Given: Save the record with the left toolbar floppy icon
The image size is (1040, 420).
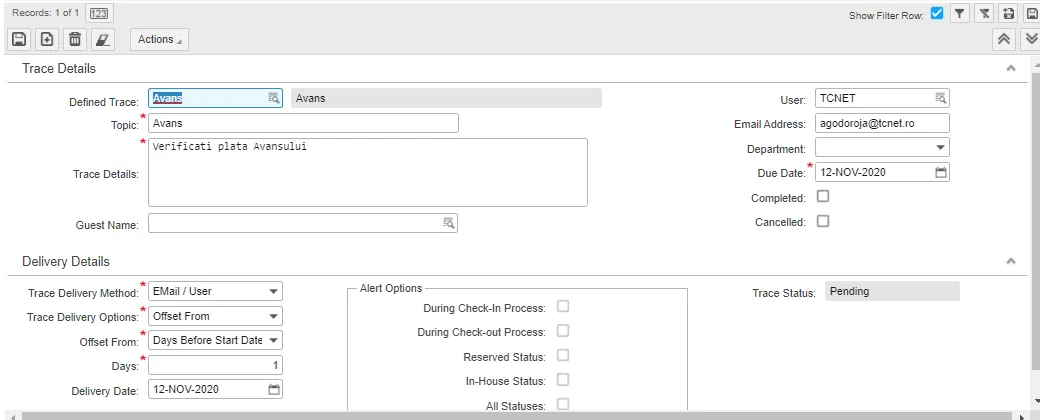Looking at the screenshot, I should point(19,39).
